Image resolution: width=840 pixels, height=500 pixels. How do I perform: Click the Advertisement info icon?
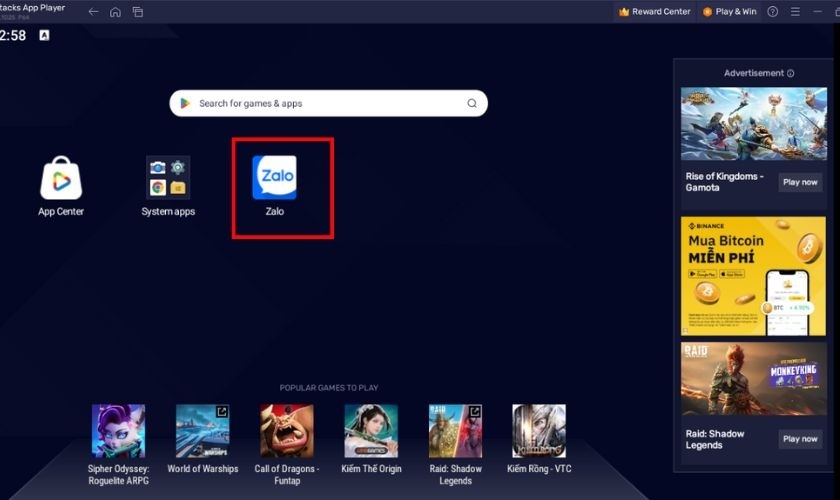(791, 73)
